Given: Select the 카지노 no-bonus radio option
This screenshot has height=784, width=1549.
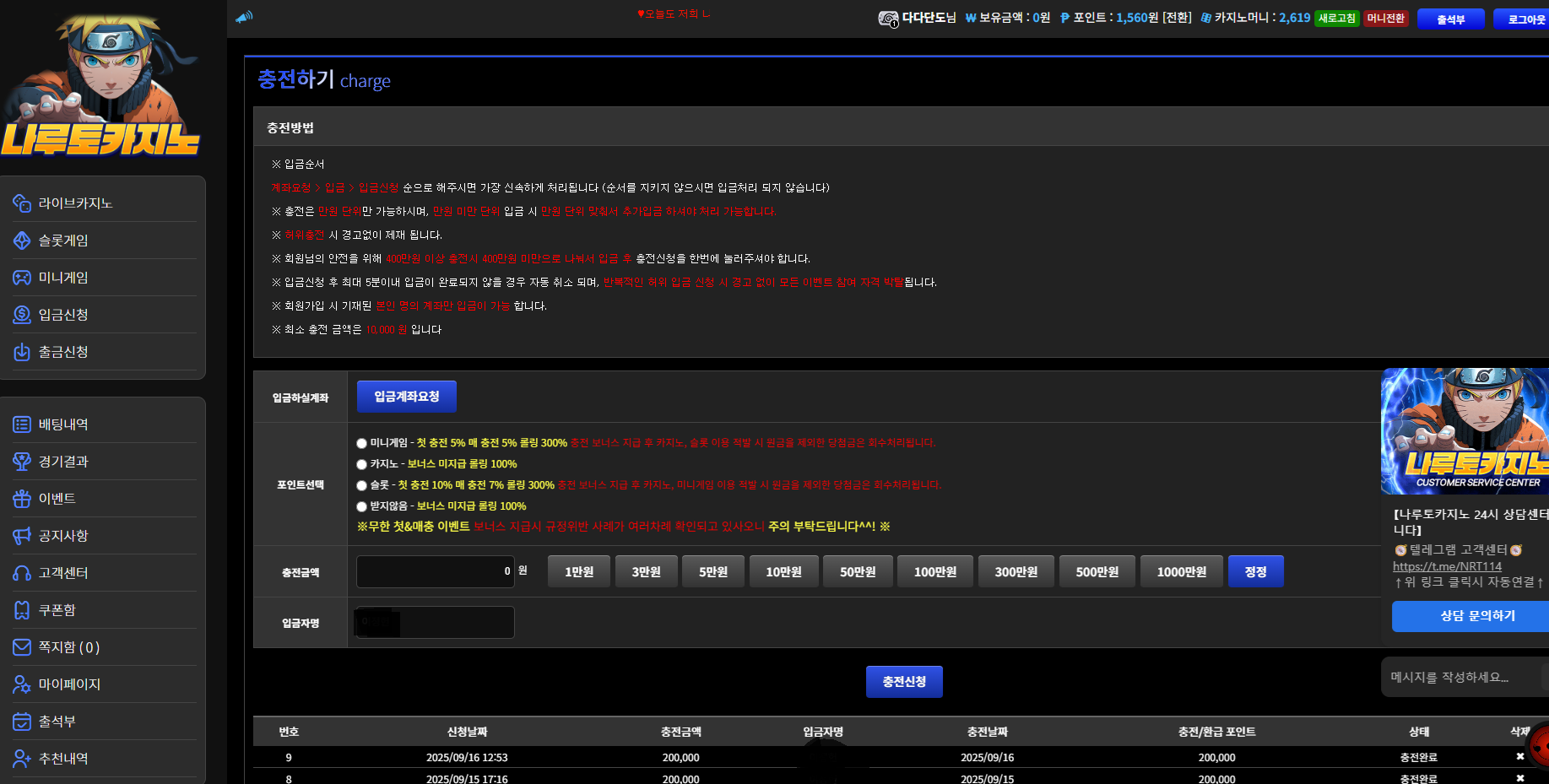Looking at the screenshot, I should click(361, 464).
